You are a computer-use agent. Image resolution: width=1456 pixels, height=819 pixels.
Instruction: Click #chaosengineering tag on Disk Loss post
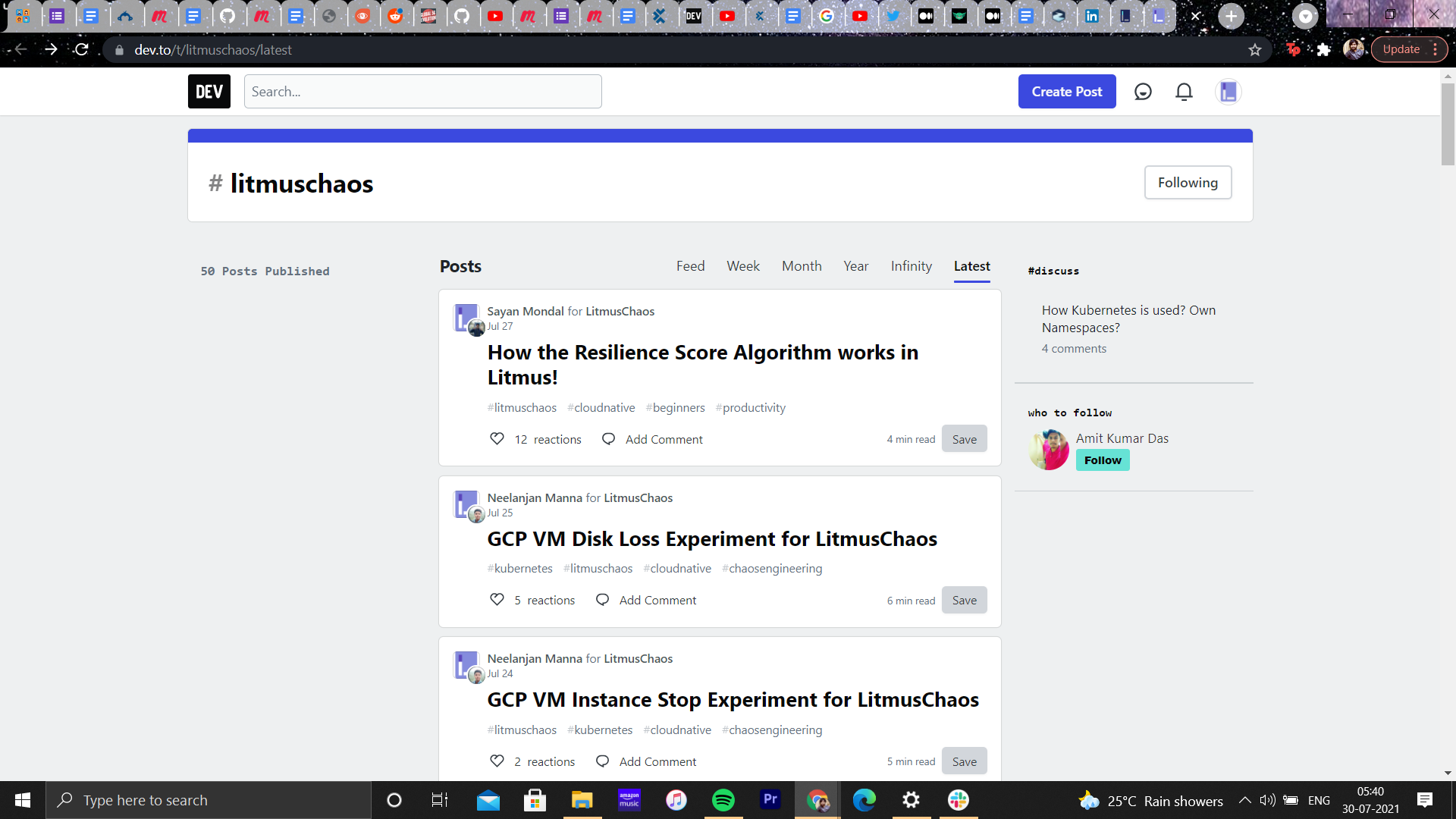(x=772, y=569)
